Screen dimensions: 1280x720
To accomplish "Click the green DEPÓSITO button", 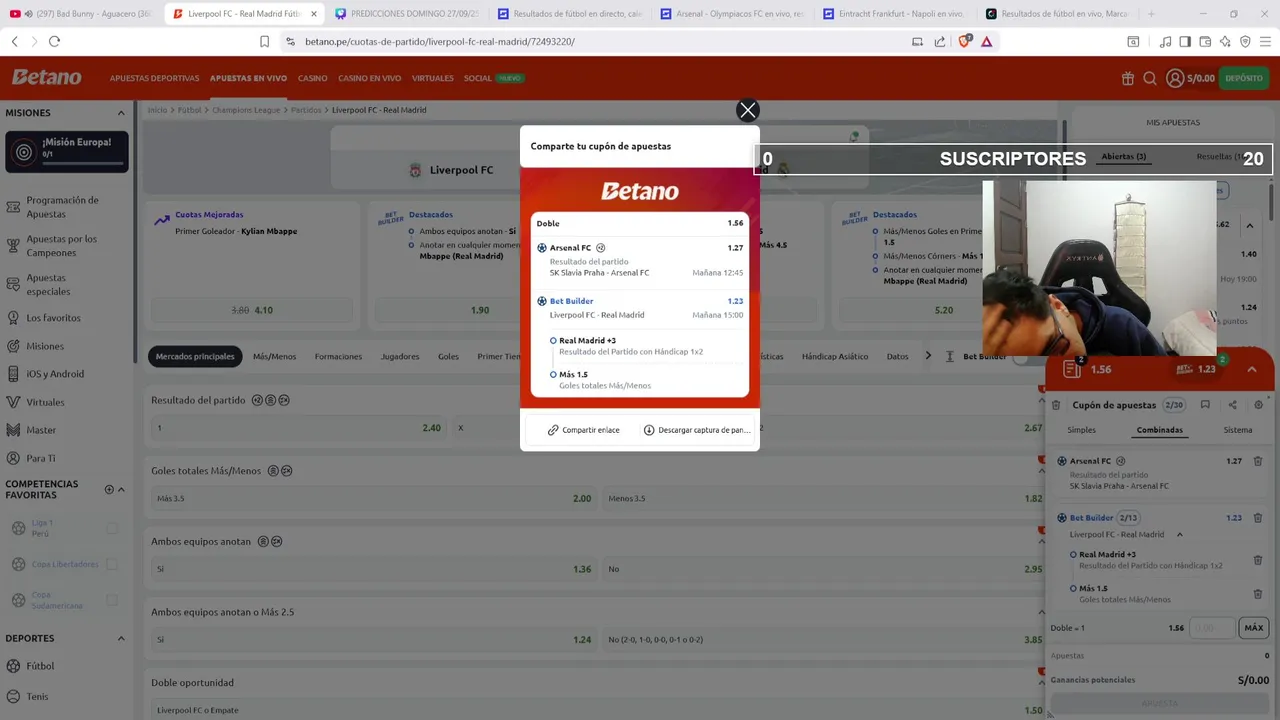I will 1244,78.
